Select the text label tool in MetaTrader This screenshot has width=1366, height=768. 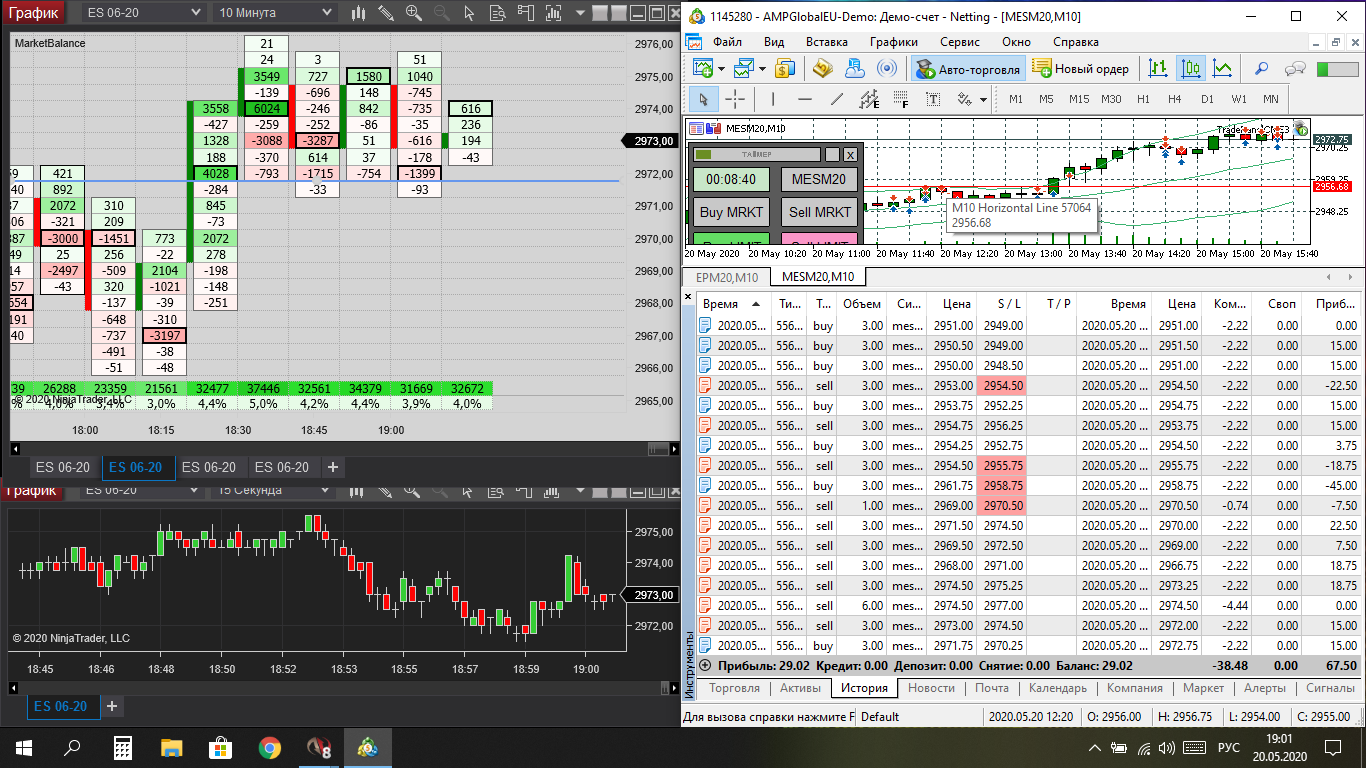pos(933,99)
